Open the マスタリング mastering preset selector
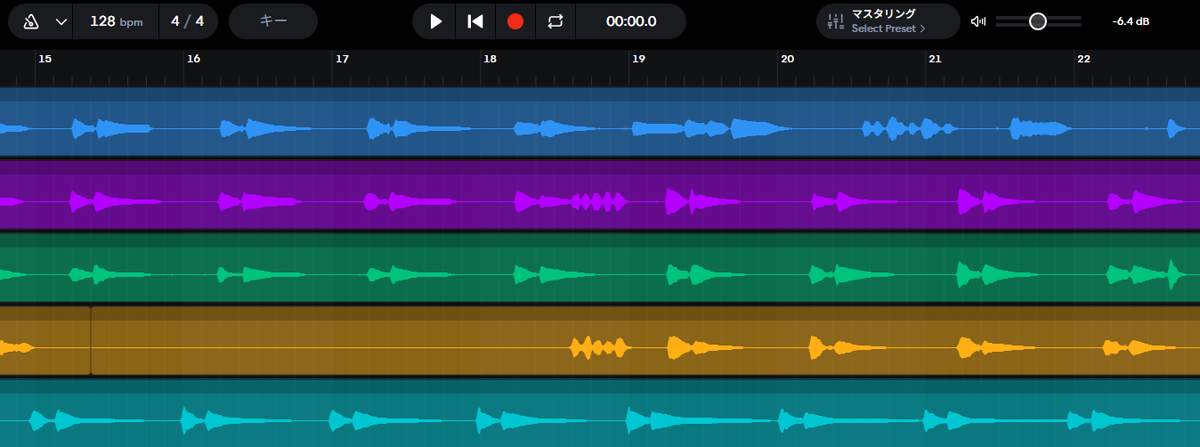Image resolution: width=1200 pixels, height=447 pixels. pos(889,21)
